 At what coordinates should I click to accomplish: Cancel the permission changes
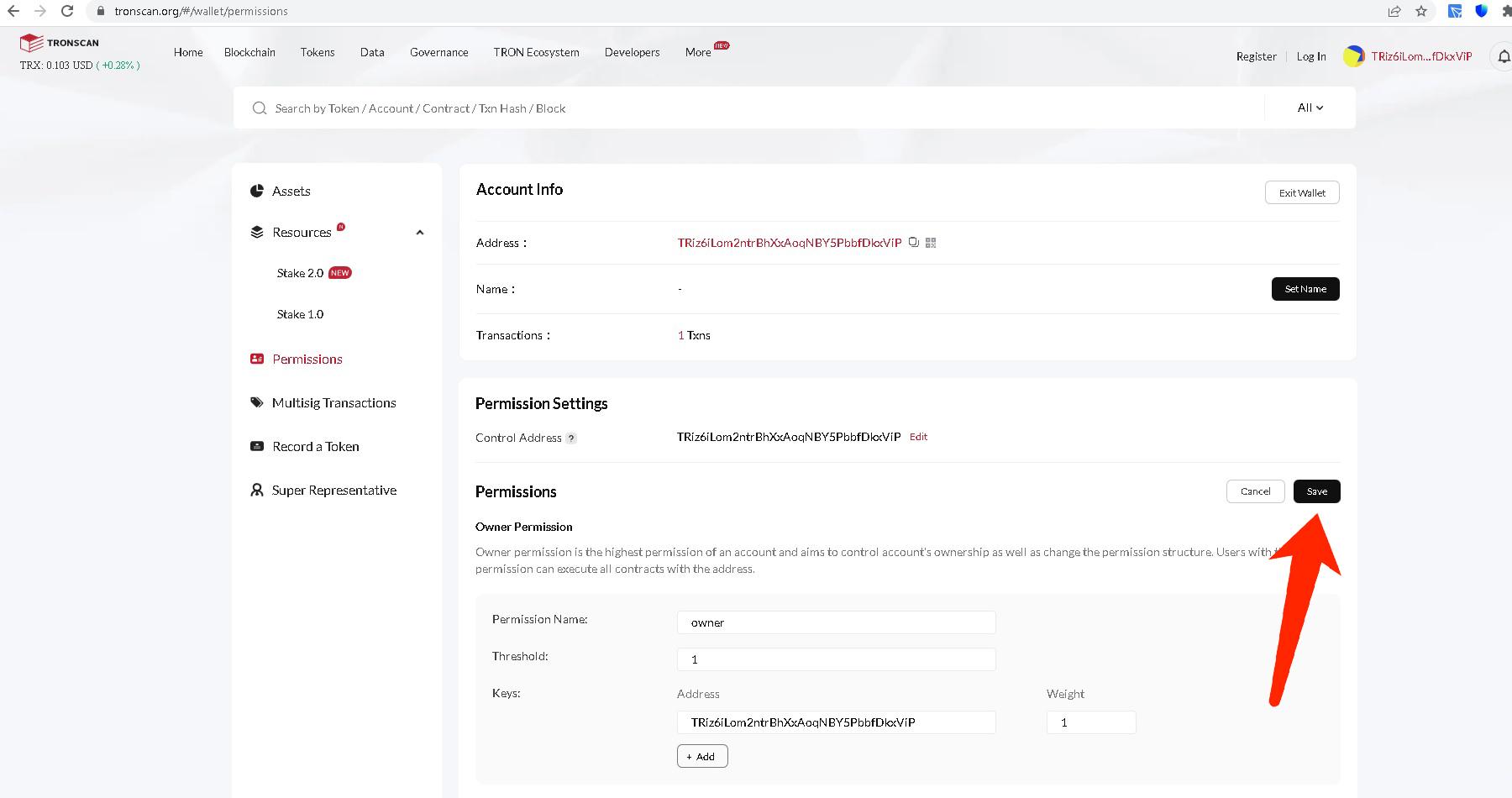tap(1256, 491)
